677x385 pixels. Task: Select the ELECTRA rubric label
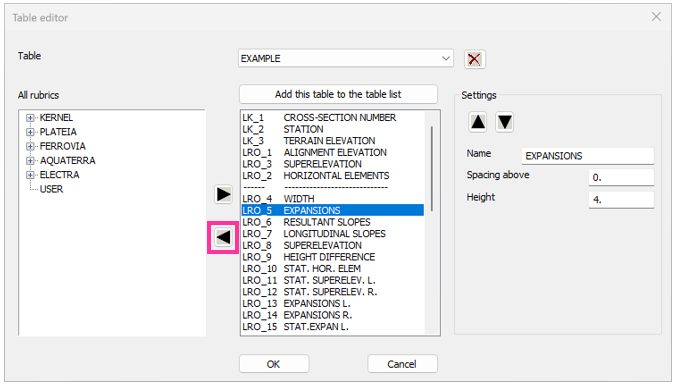(x=60, y=174)
